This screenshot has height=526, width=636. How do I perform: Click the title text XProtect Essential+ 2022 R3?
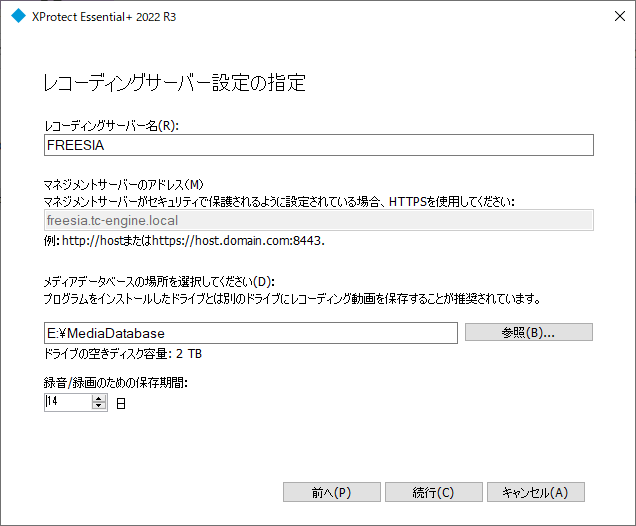coord(104,17)
